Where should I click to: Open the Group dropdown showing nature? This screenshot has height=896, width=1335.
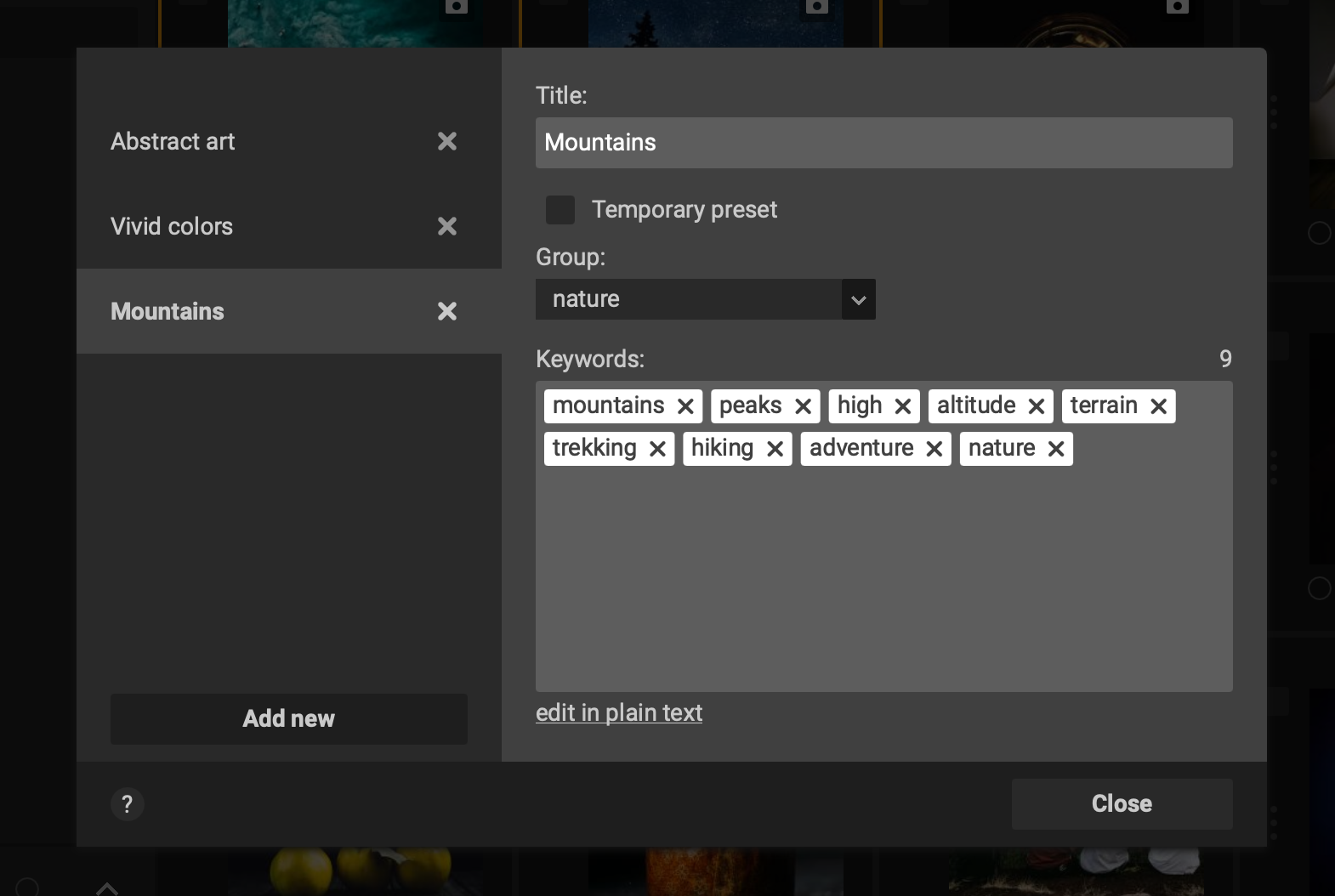(706, 299)
